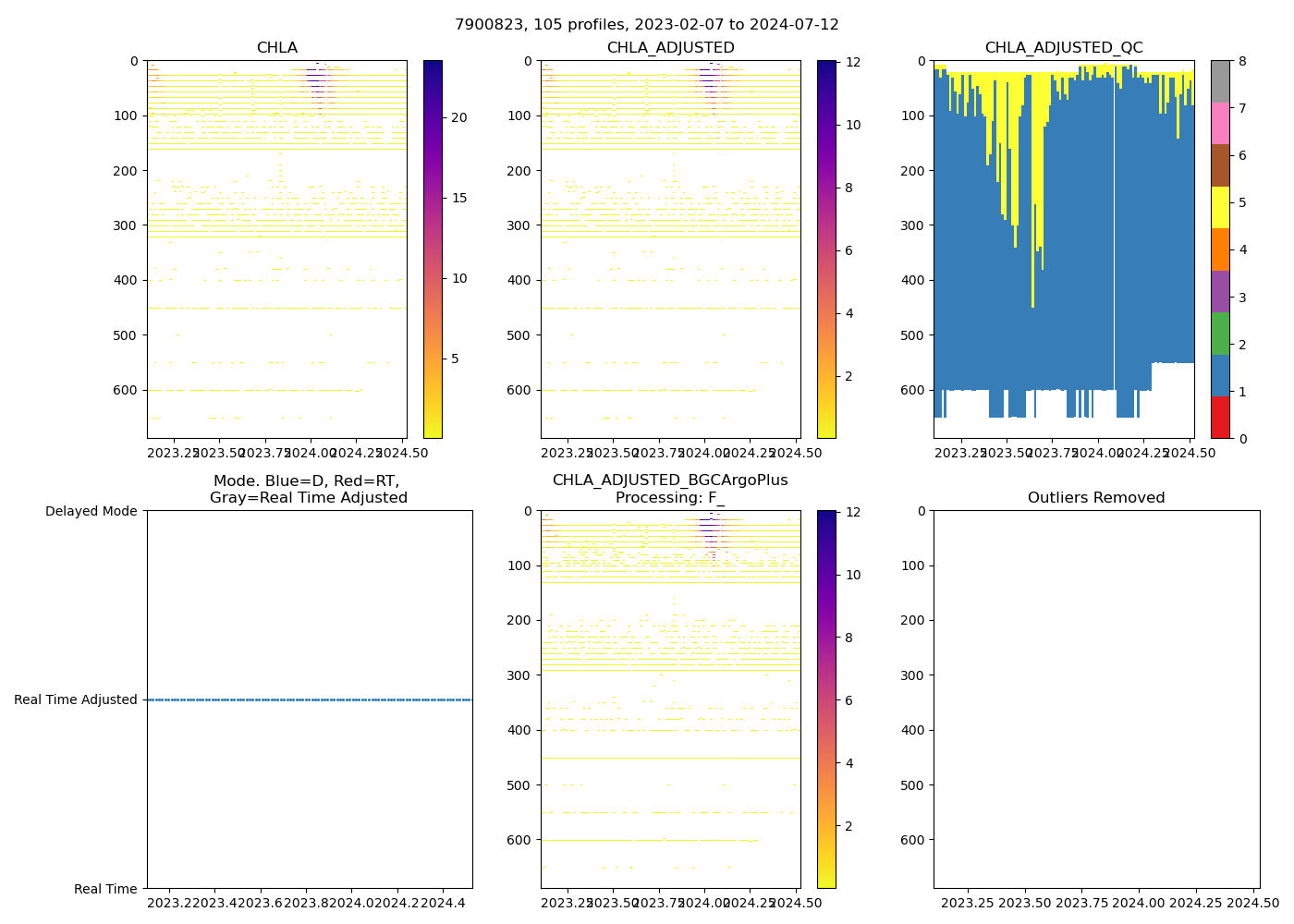This screenshot has width=1294, height=924.
Task: Click the blue segment of QC colorbar
Action: [1220, 375]
